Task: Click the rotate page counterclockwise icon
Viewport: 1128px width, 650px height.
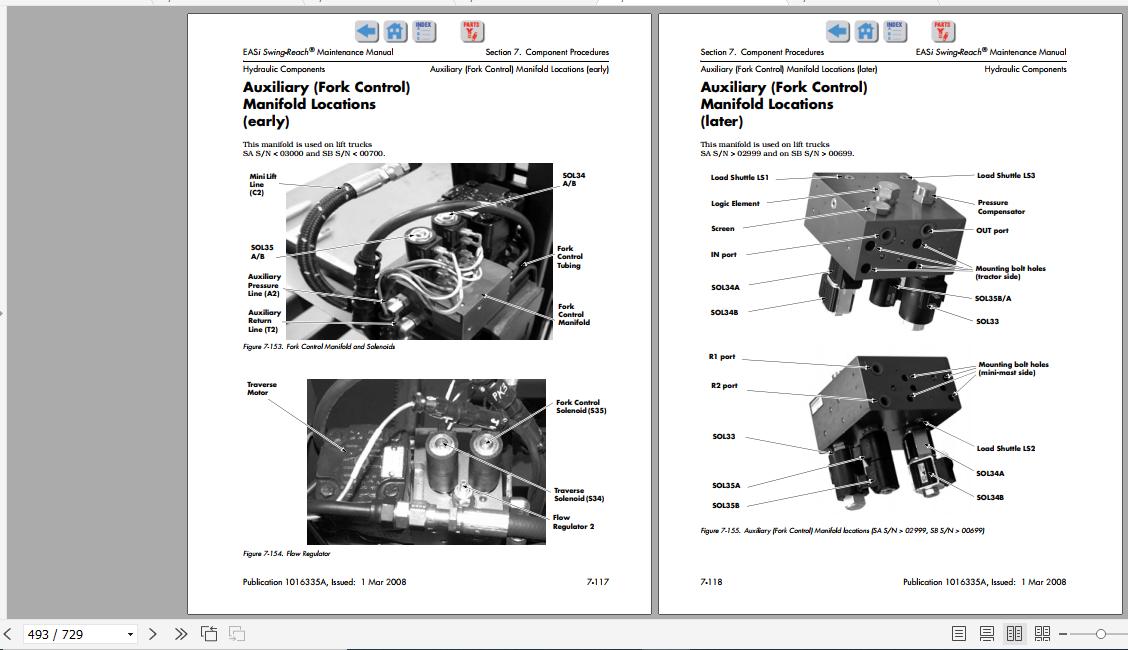Action: 209,633
